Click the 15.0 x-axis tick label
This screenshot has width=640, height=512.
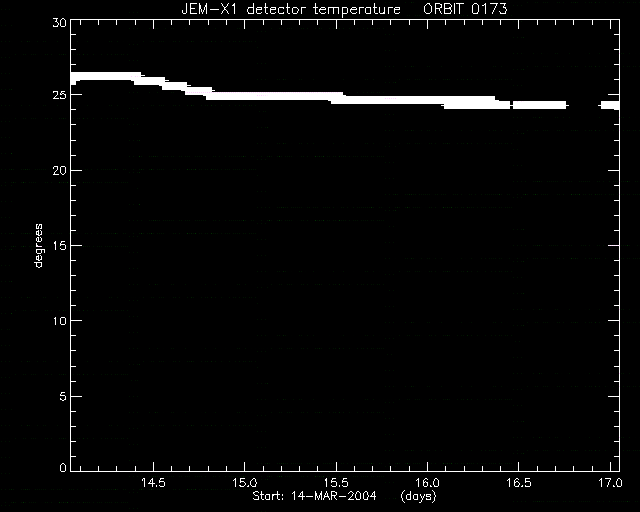click(245, 483)
